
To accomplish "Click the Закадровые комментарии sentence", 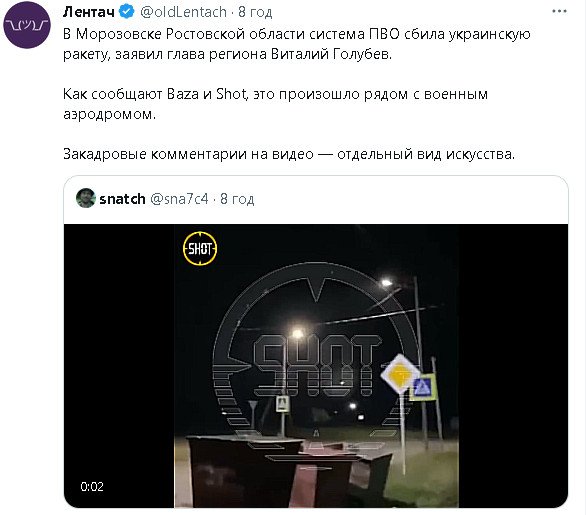I will click(289, 154).
